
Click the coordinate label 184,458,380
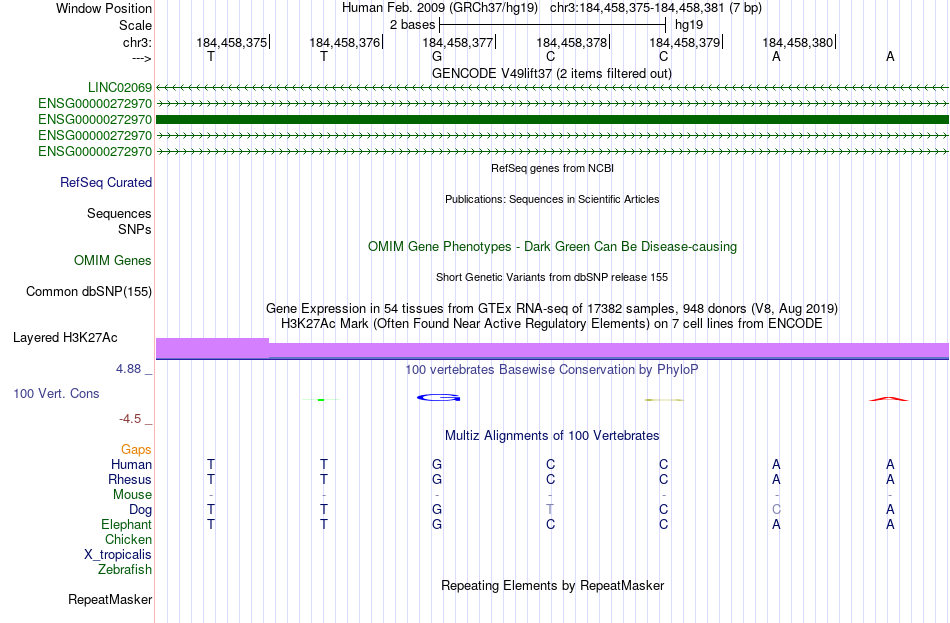[797, 42]
